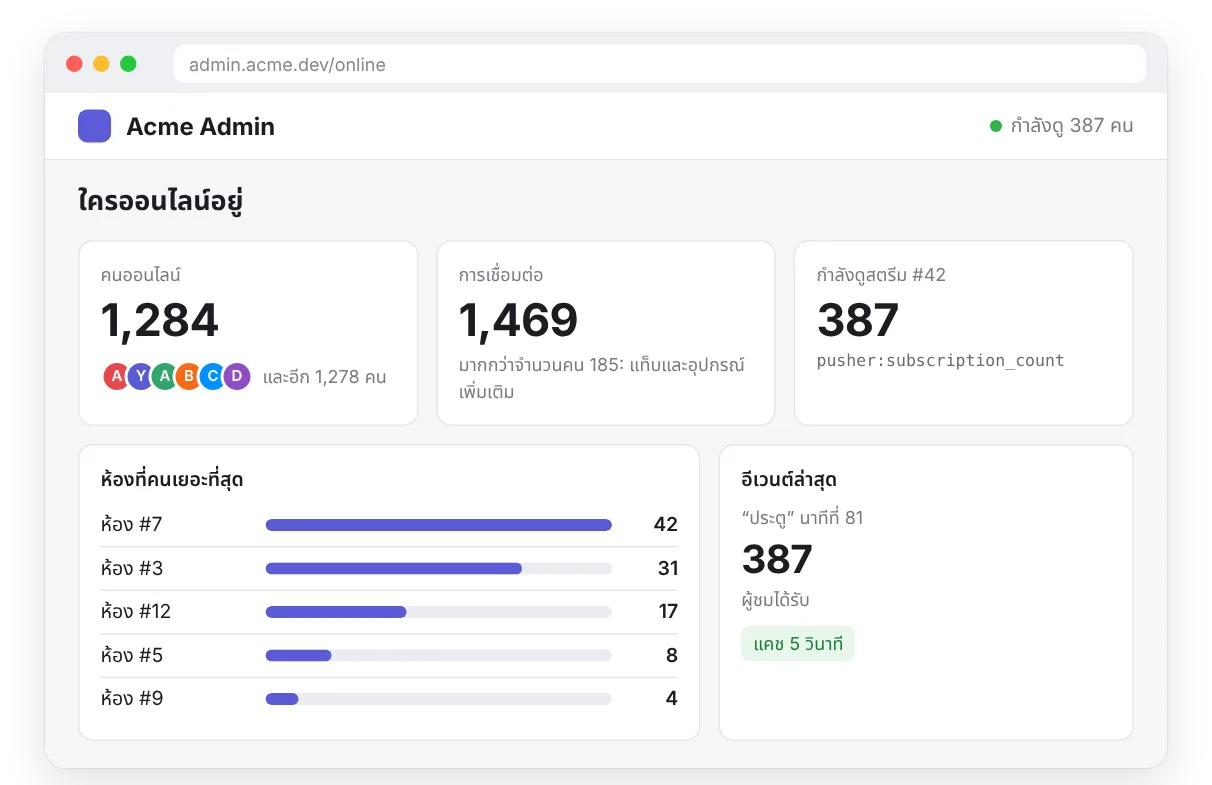The height and width of the screenshot is (785, 1212).
Task: Click the "อีเวนต์ล่าสุด" section heading
Action: coord(789,480)
